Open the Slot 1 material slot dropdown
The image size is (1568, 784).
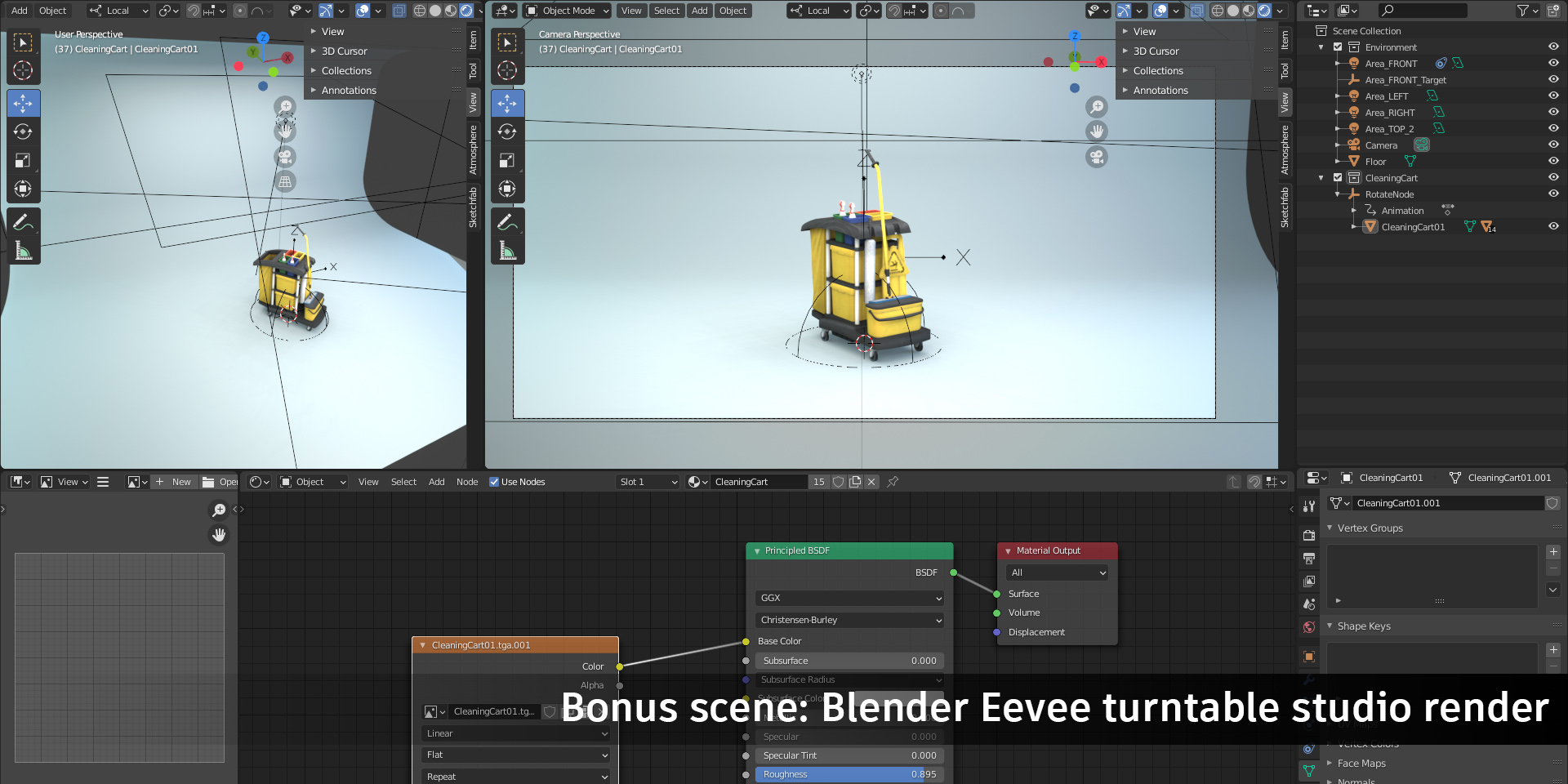648,482
